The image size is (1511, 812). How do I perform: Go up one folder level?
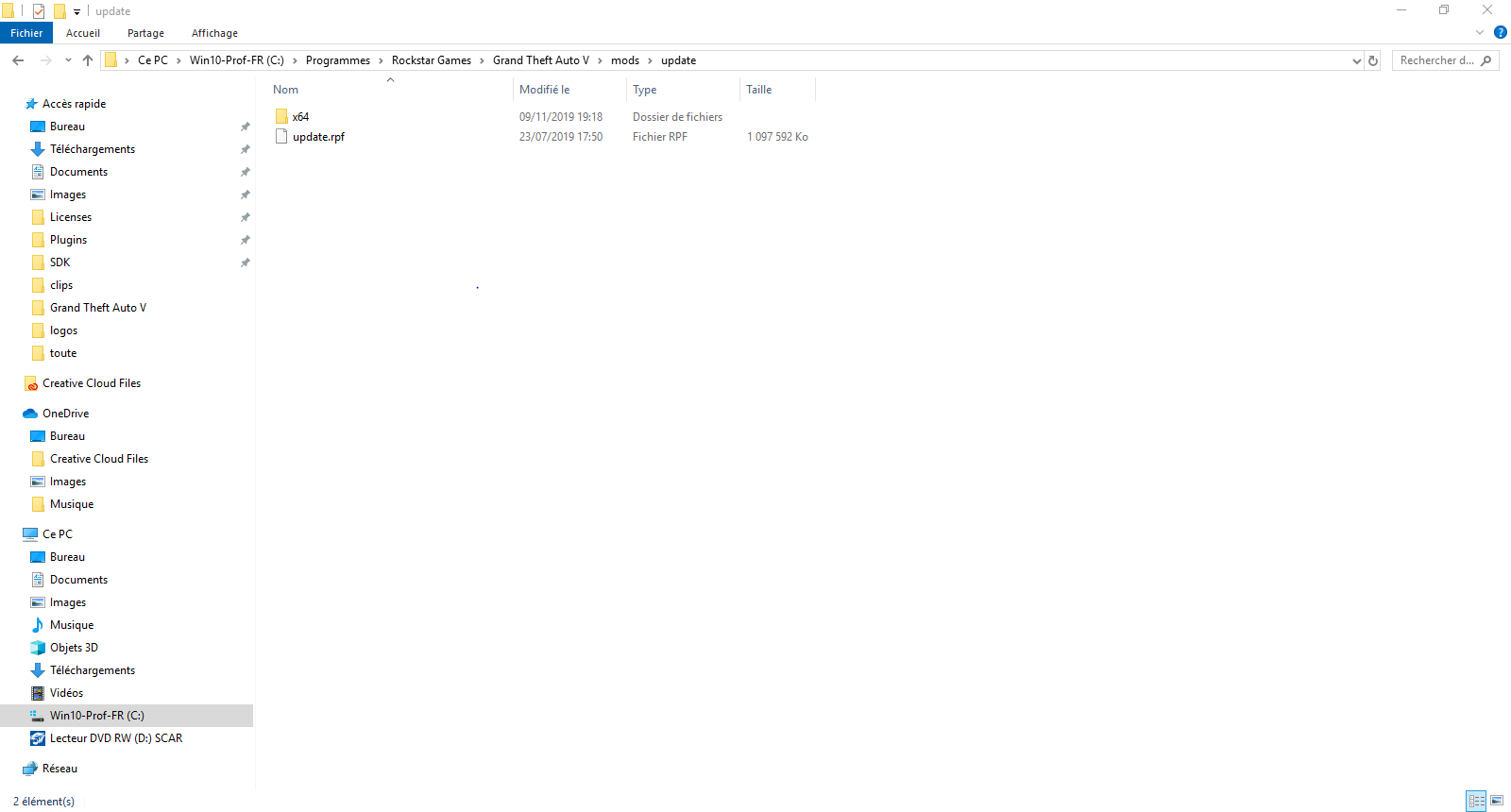88,60
